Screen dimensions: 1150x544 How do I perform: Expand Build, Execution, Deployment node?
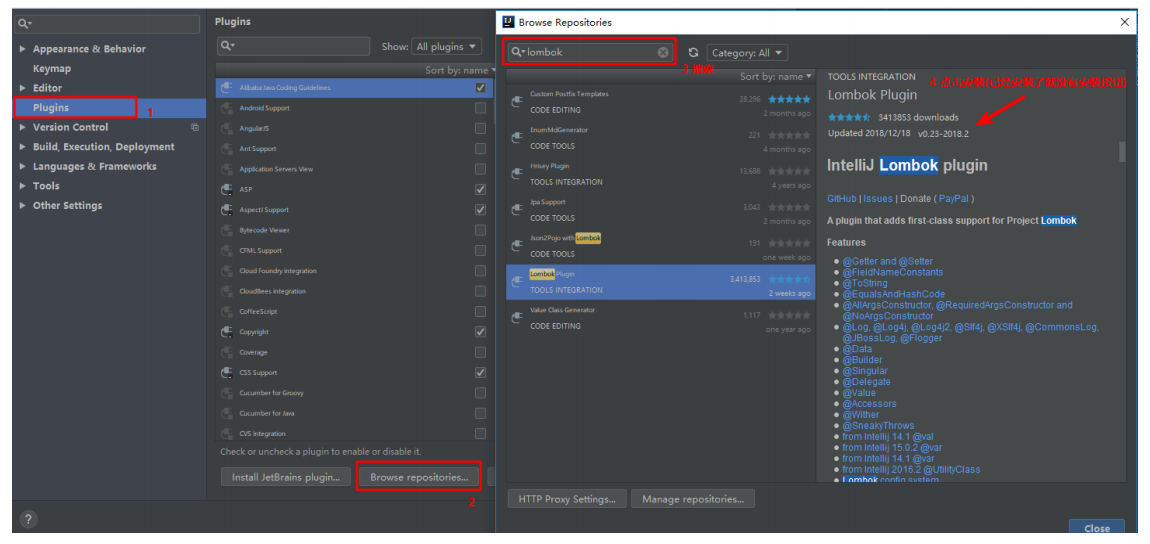[x=23, y=147]
